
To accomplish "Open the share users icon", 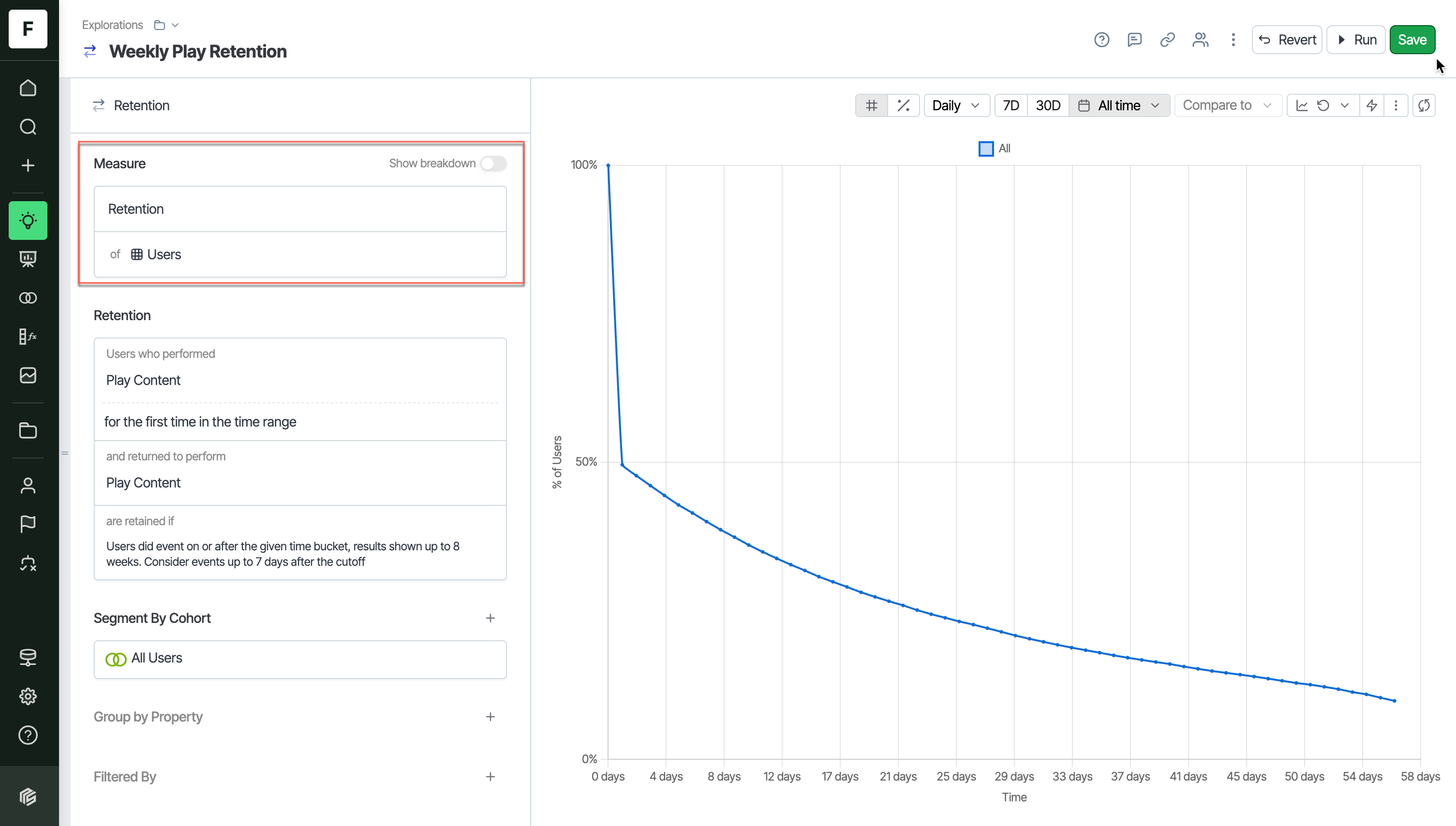I will click(x=1200, y=40).
